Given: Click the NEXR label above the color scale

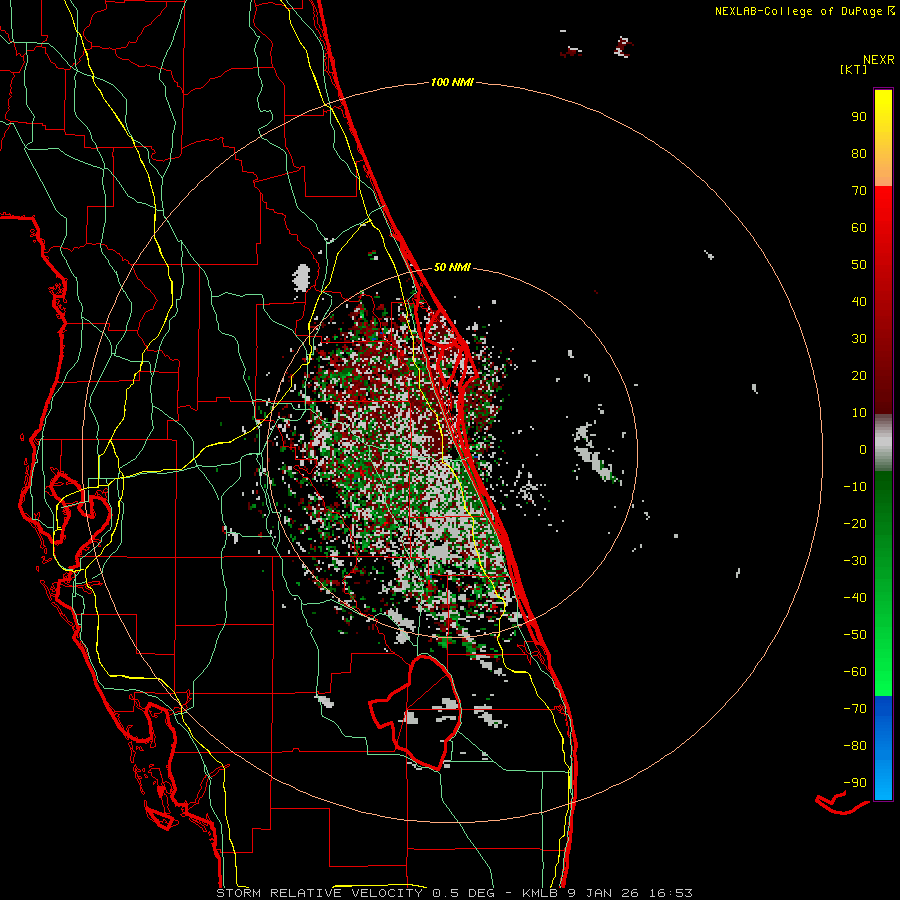Looking at the screenshot, I should pyautogui.click(x=878, y=60).
